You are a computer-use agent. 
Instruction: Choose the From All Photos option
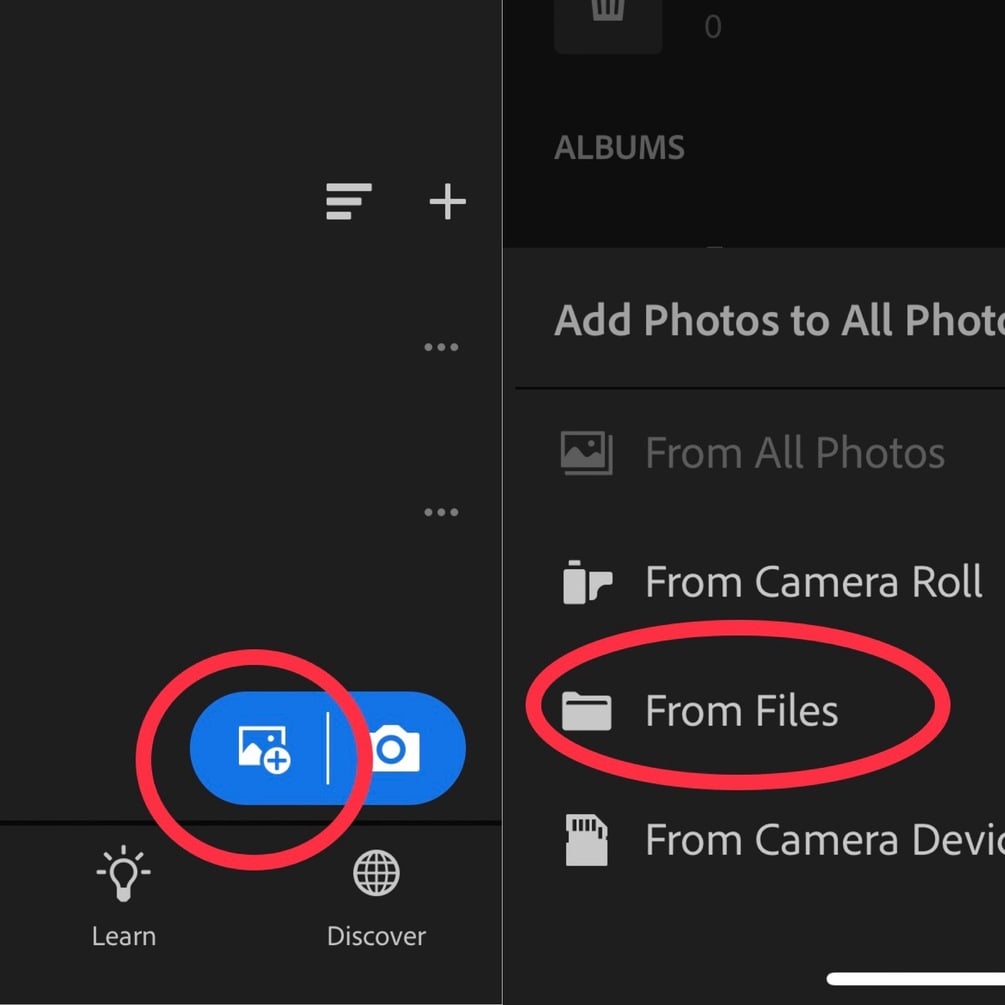794,453
